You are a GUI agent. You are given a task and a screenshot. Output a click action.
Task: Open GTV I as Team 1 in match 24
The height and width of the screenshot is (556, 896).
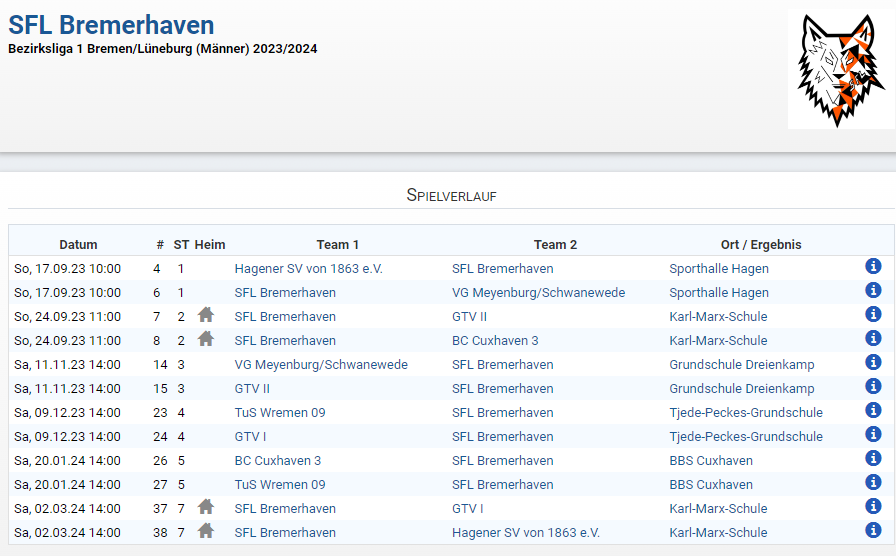click(250, 437)
